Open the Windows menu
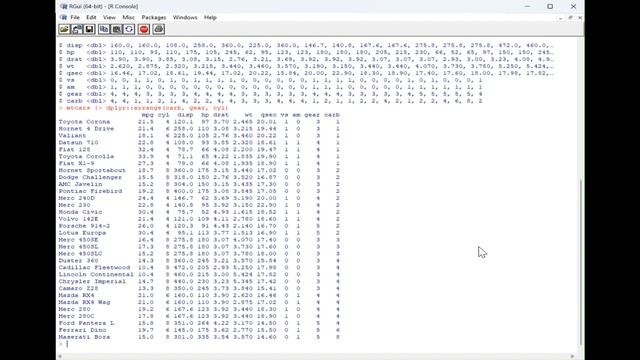 click(185, 18)
